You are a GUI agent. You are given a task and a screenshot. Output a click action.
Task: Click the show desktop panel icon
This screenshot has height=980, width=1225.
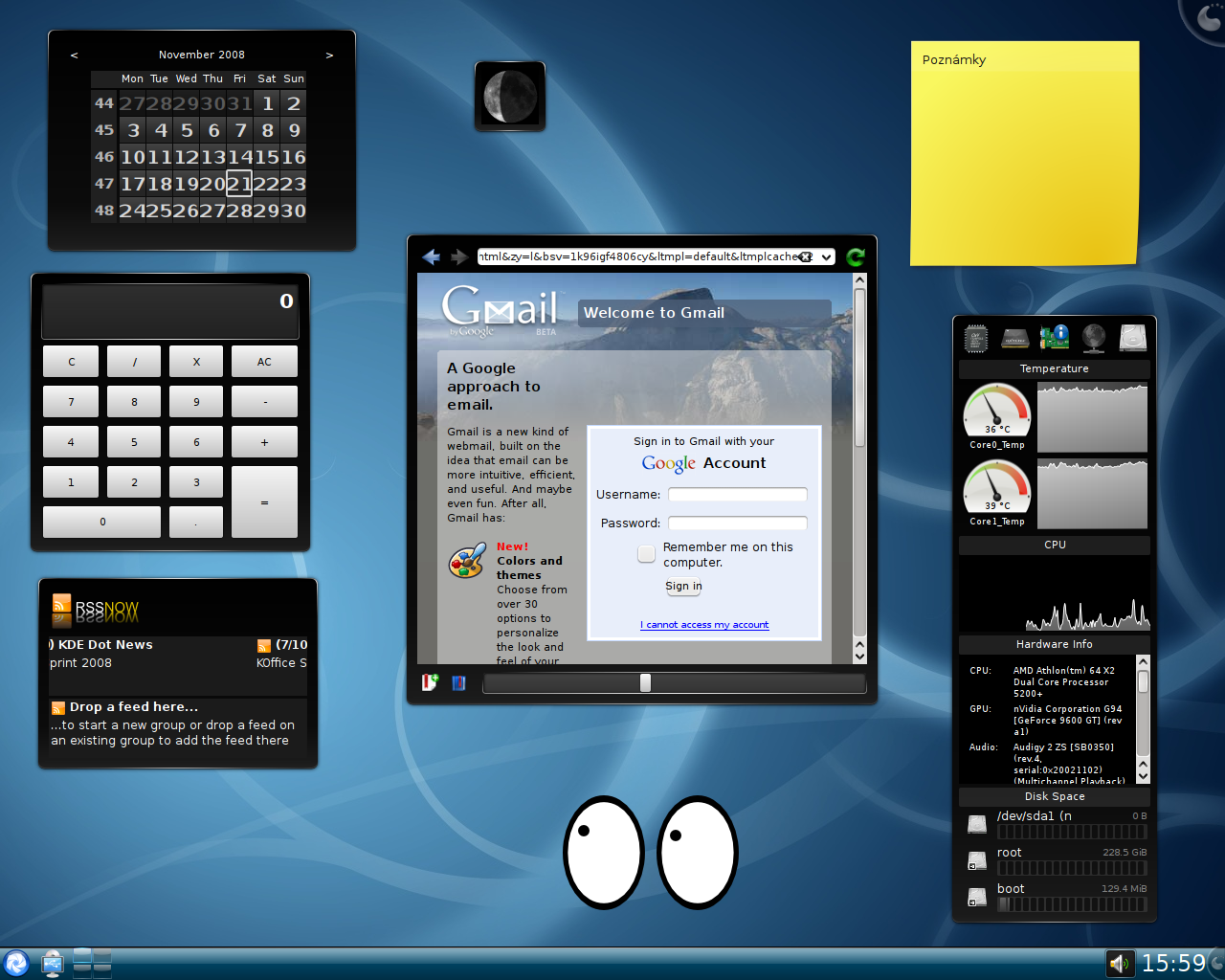pos(53,963)
